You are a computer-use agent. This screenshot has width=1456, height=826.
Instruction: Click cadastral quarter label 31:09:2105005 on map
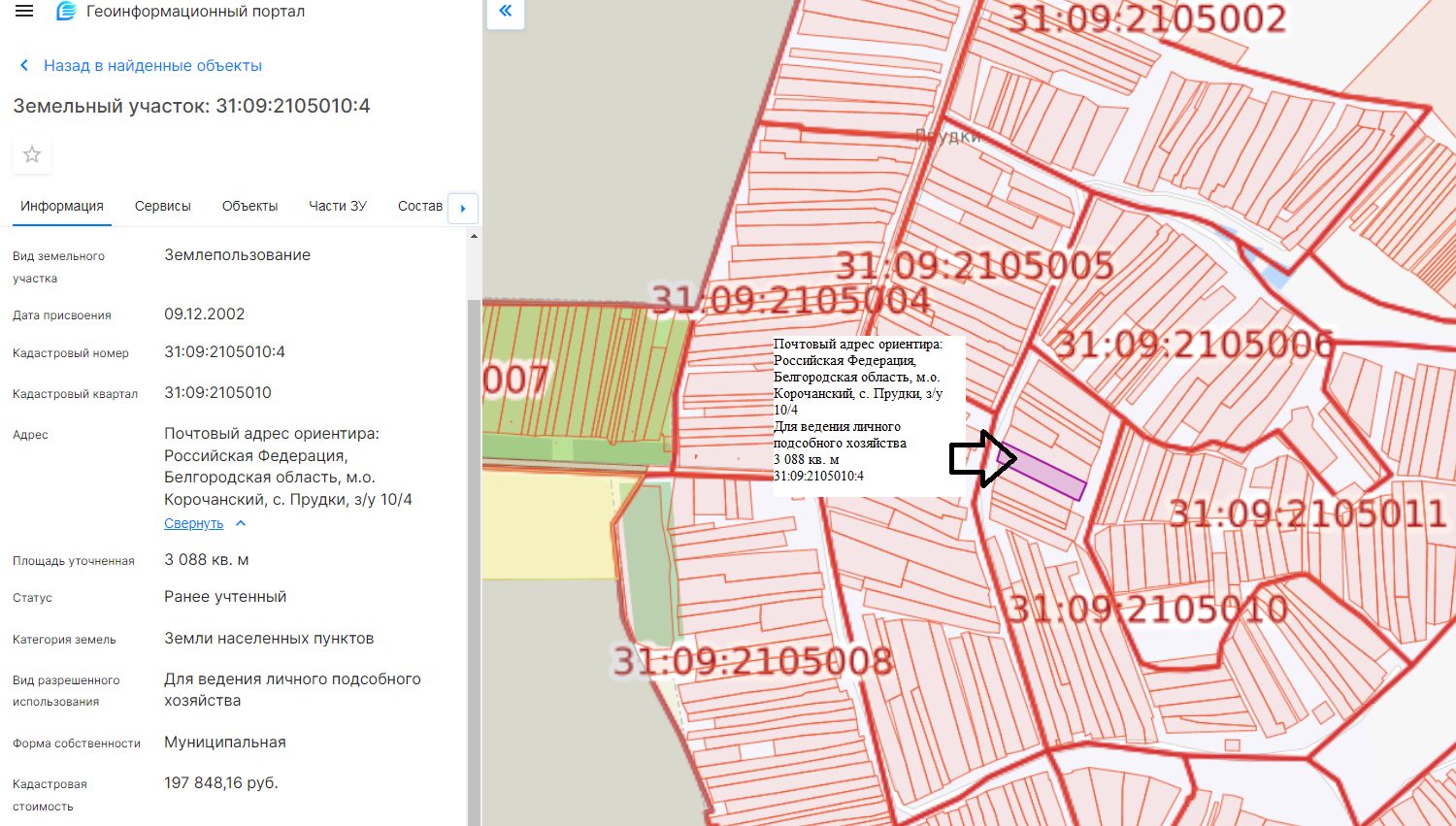click(x=975, y=265)
